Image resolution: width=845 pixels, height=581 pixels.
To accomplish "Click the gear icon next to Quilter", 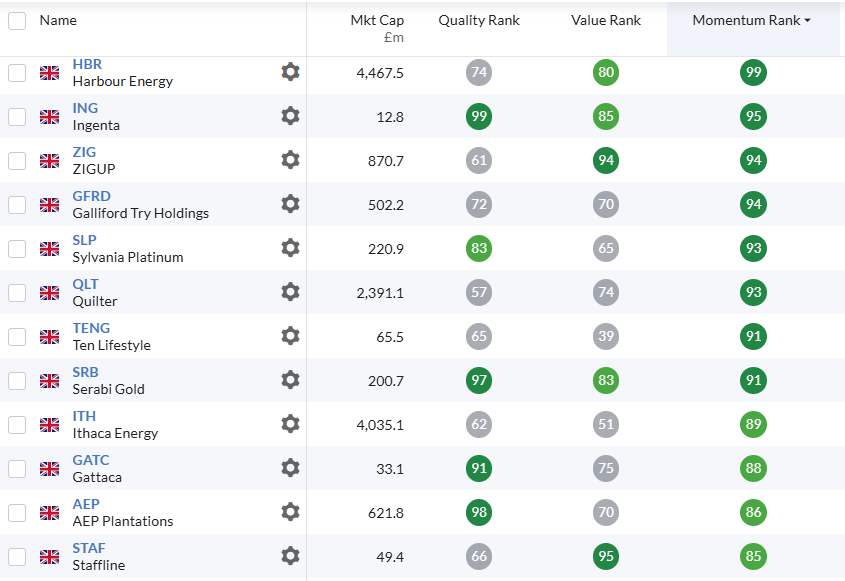I will tap(290, 292).
